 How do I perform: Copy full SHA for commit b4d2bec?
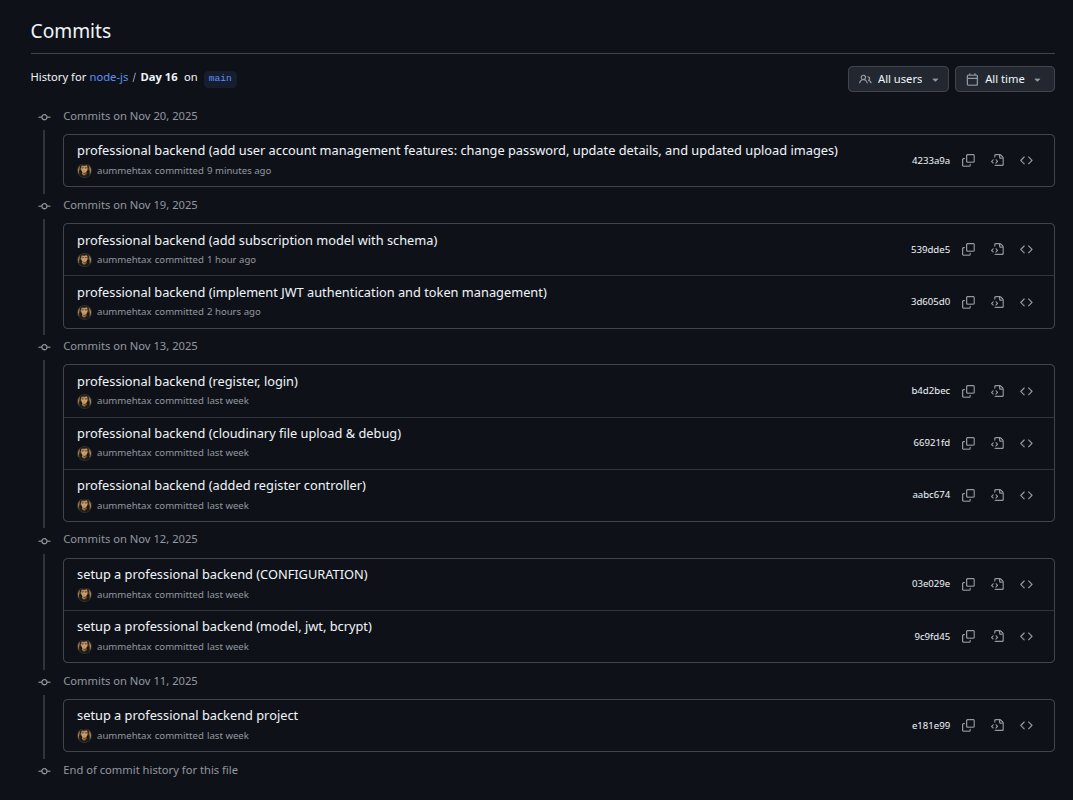click(x=968, y=391)
